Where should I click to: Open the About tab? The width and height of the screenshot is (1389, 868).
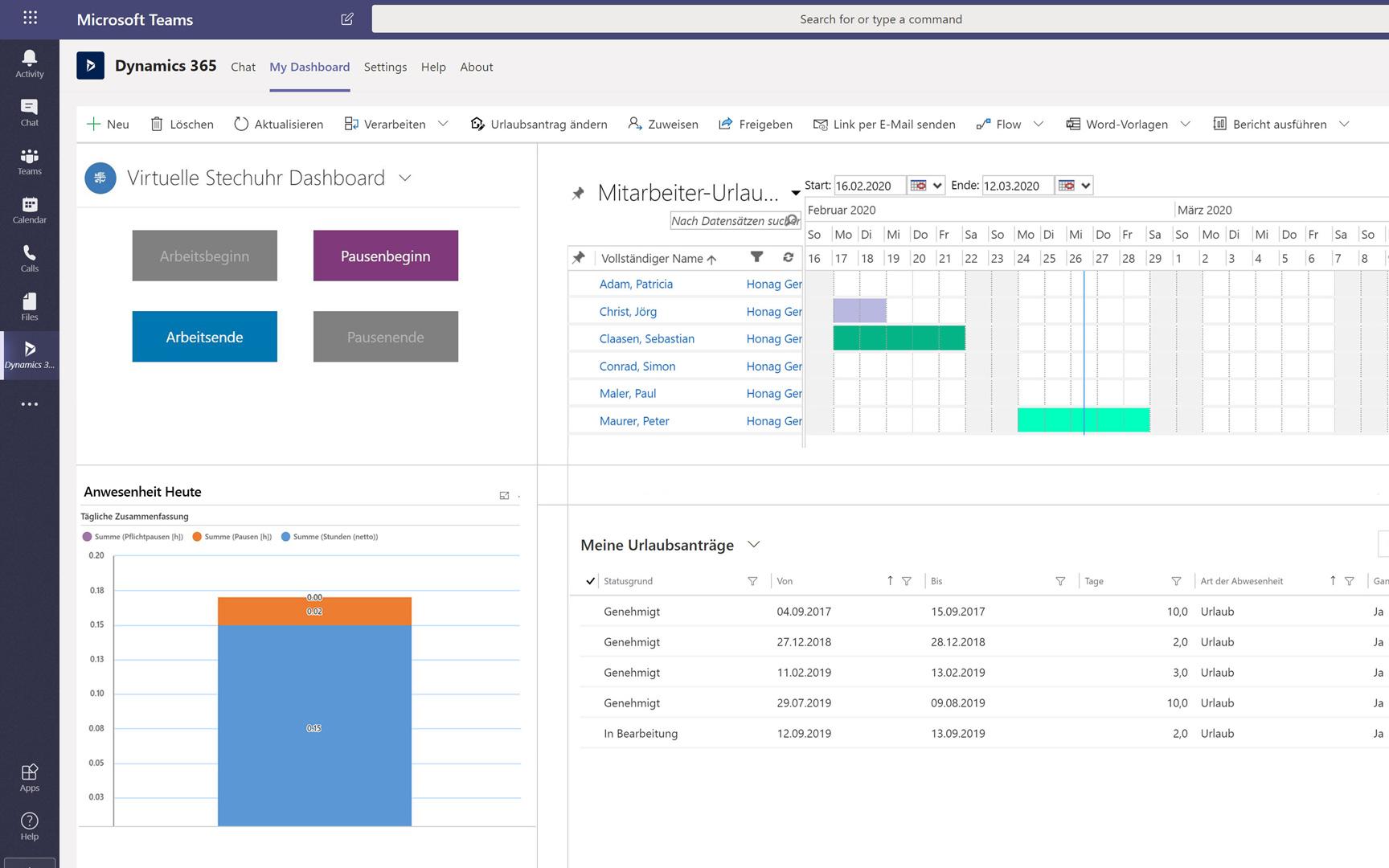point(477,67)
